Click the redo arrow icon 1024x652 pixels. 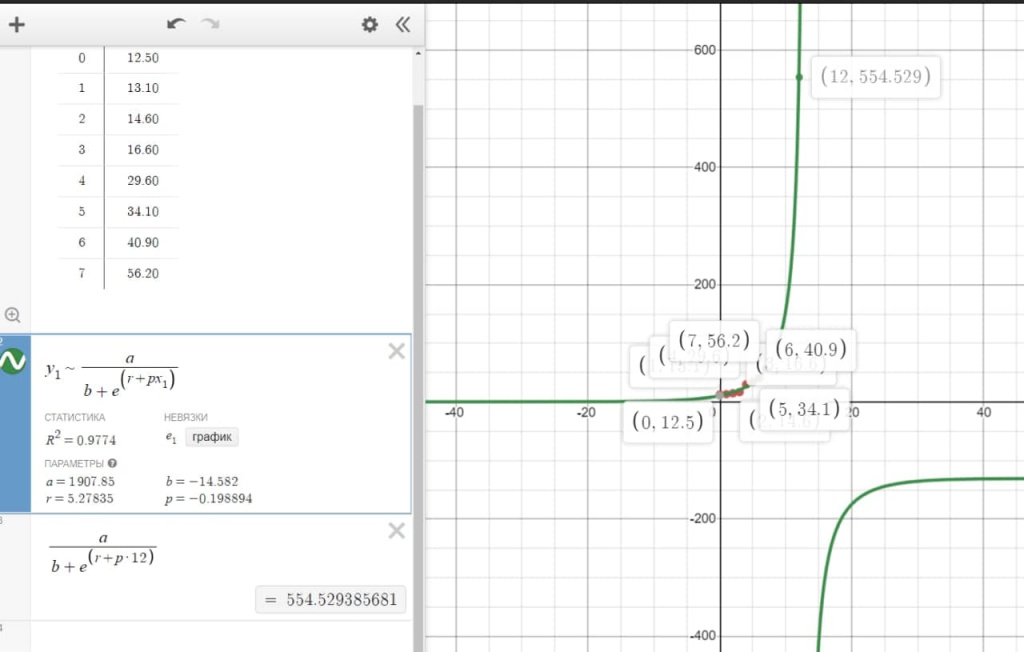coord(210,25)
